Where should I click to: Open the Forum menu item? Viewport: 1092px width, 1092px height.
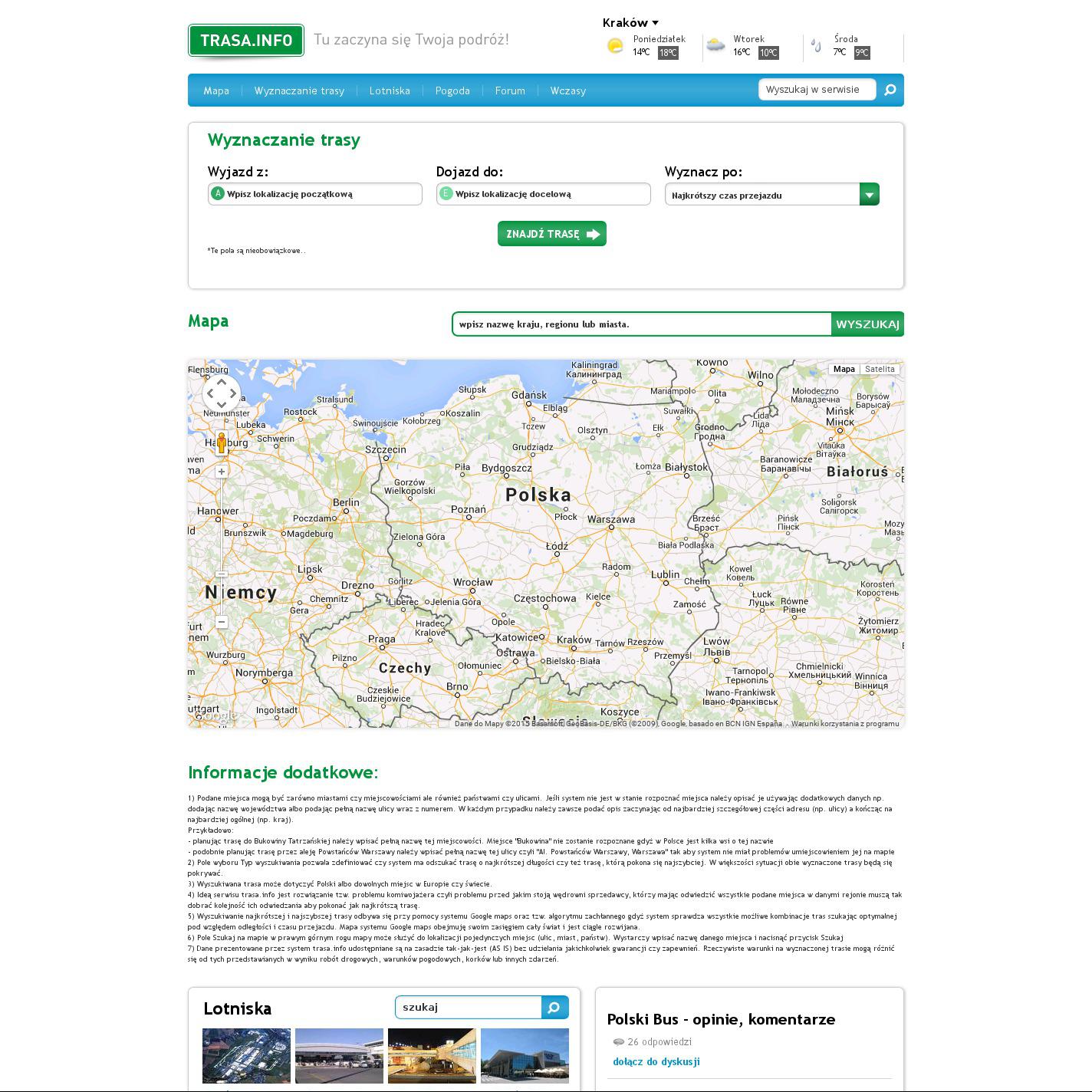510,90
